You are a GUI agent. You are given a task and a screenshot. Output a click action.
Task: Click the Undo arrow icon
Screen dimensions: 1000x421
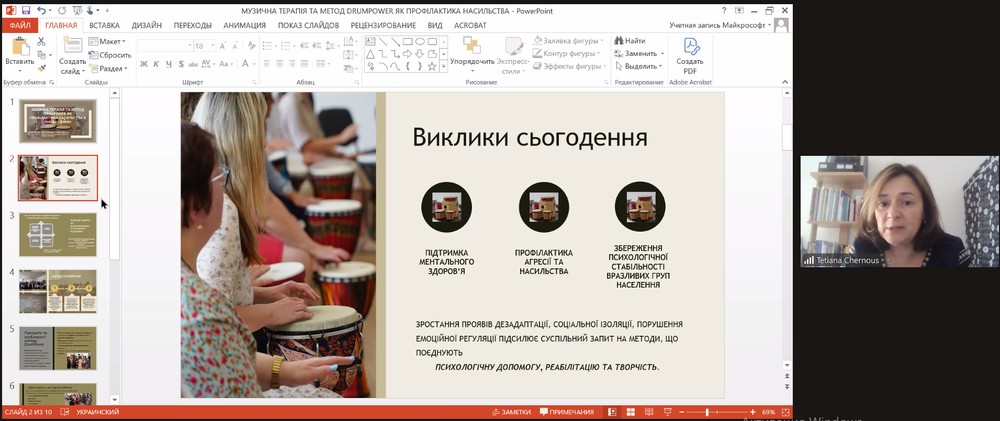40,9
